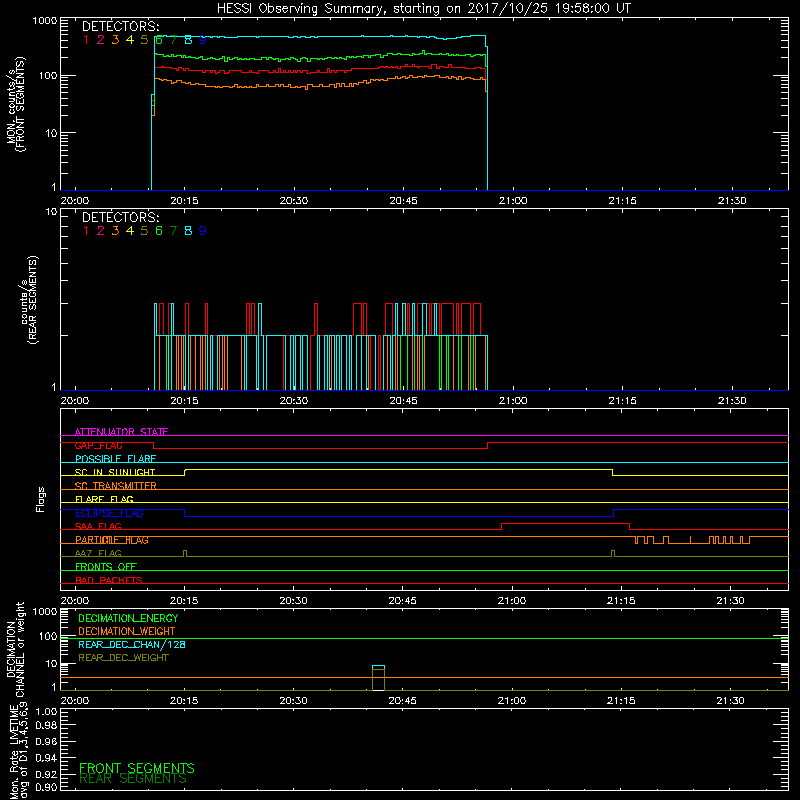Click the BAD_PACKETS flag label
Image resolution: width=800 pixels, height=800 pixels.
coord(109,581)
